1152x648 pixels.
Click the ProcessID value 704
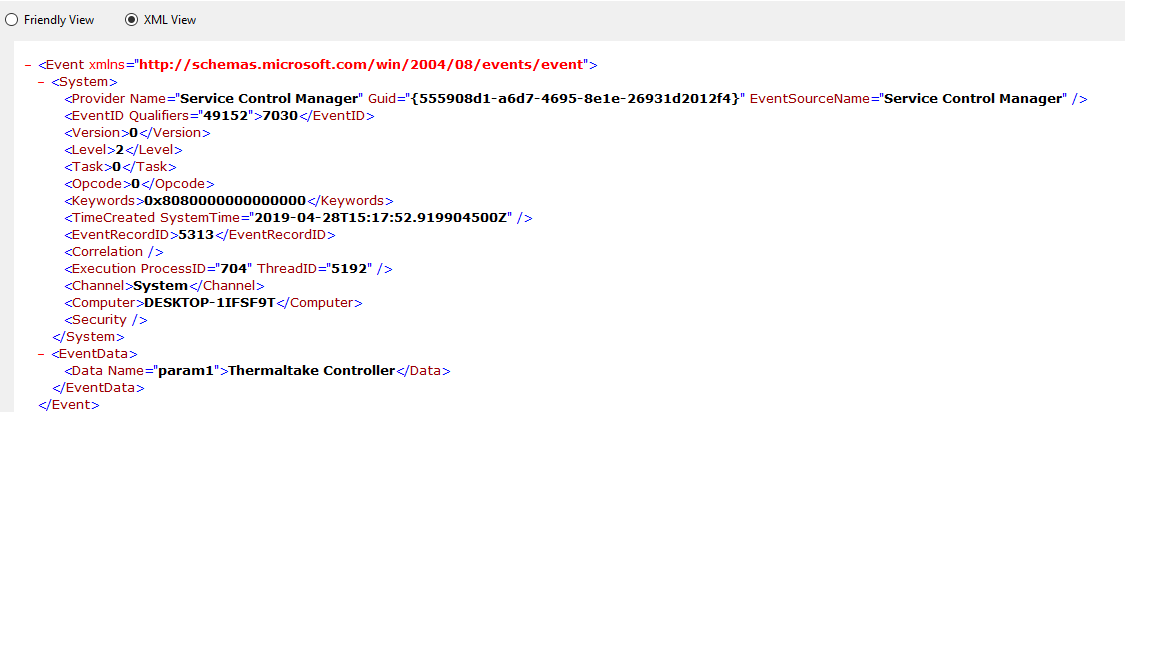tap(235, 268)
